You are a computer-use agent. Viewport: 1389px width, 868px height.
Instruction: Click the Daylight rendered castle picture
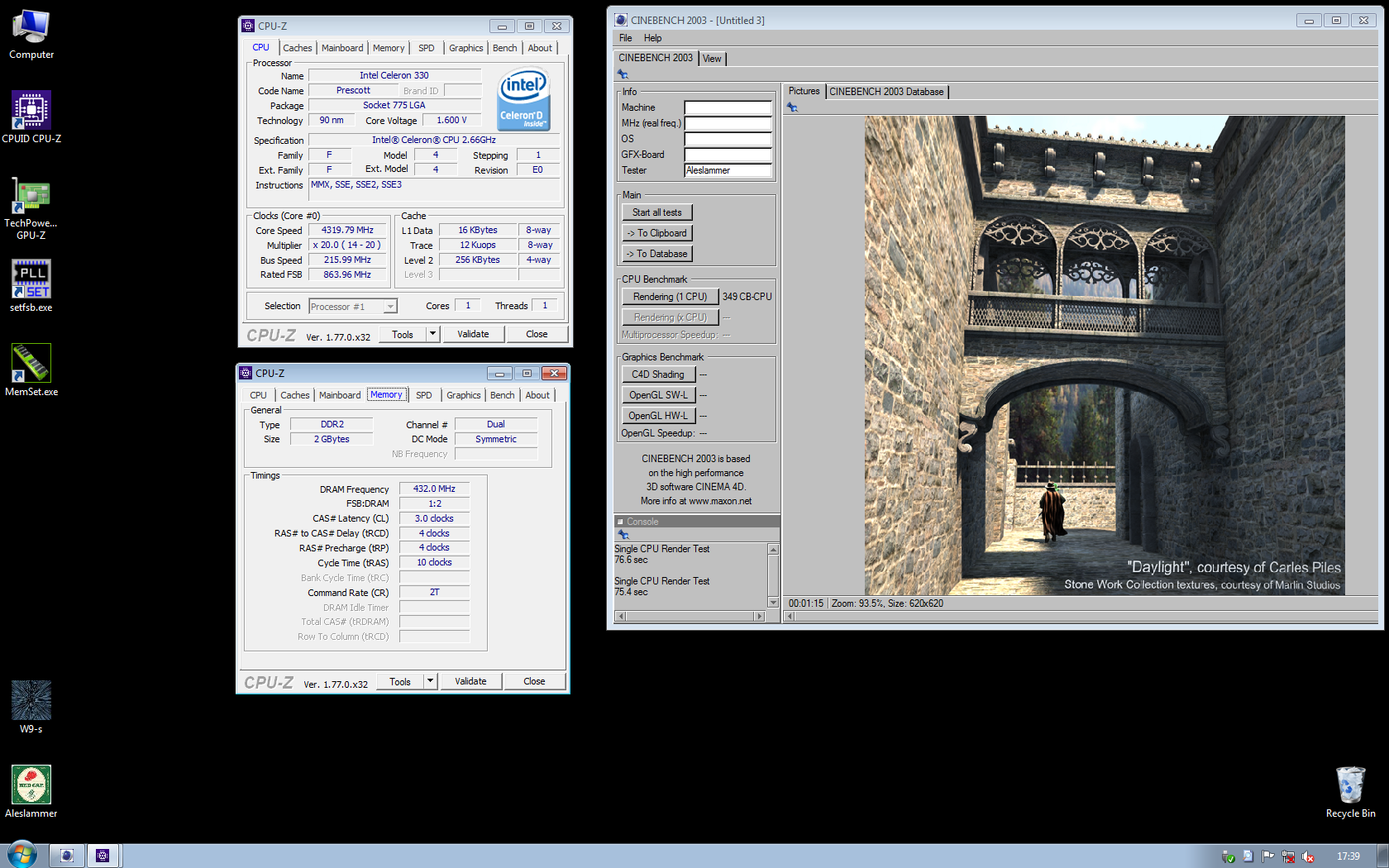click(x=1105, y=355)
